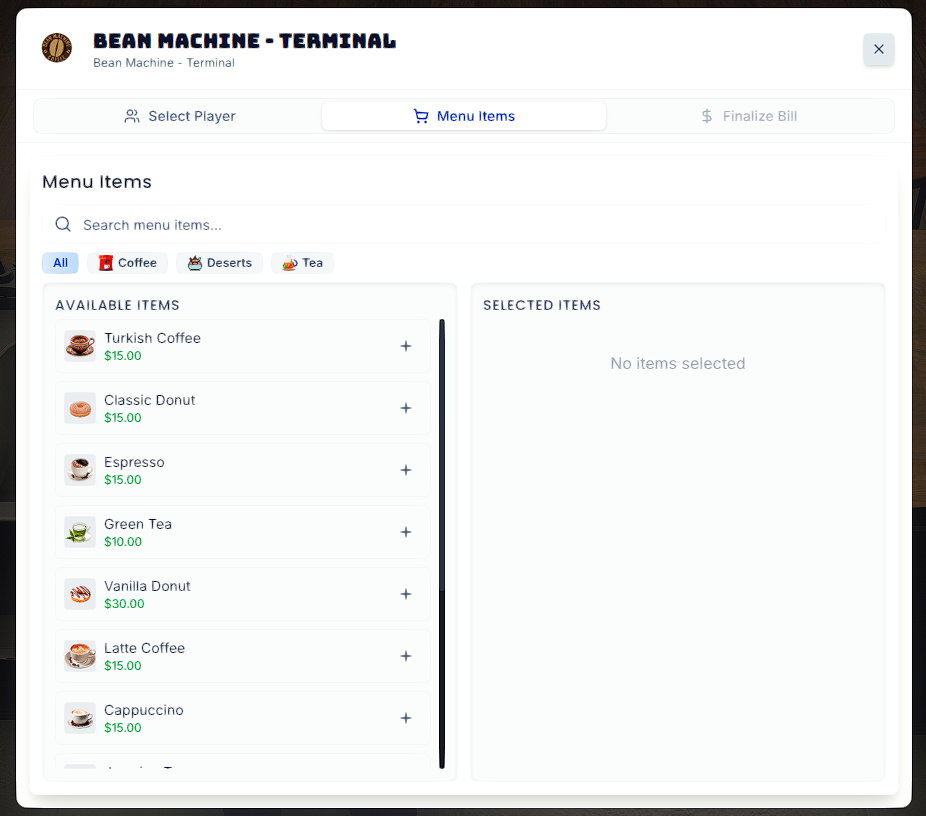Open the Menu Items tab

464,116
